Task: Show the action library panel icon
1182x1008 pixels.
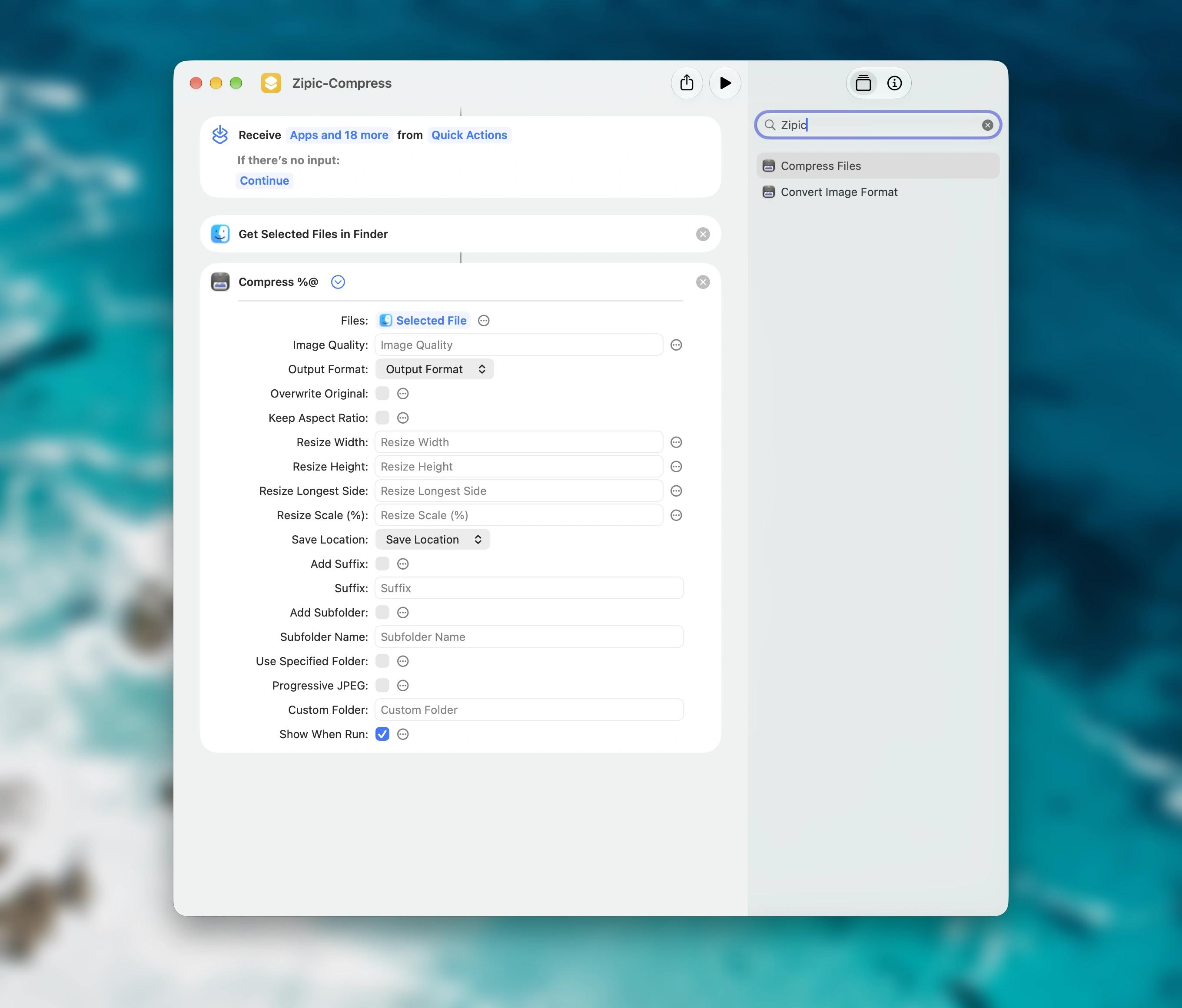Action: point(863,83)
